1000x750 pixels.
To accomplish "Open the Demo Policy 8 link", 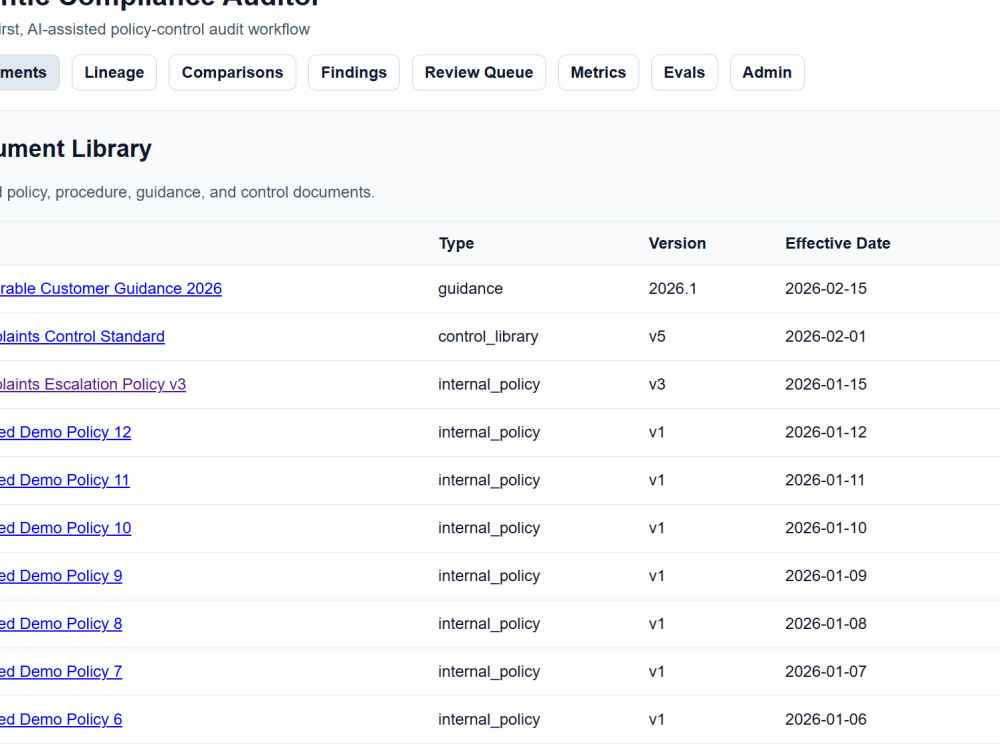I will point(61,623).
